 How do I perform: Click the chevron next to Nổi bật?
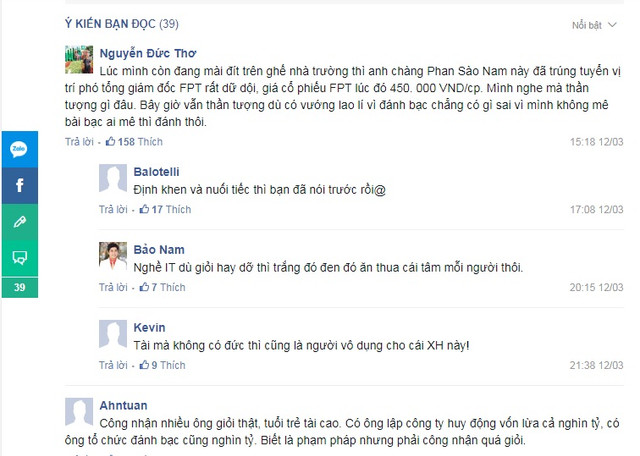coord(612,25)
